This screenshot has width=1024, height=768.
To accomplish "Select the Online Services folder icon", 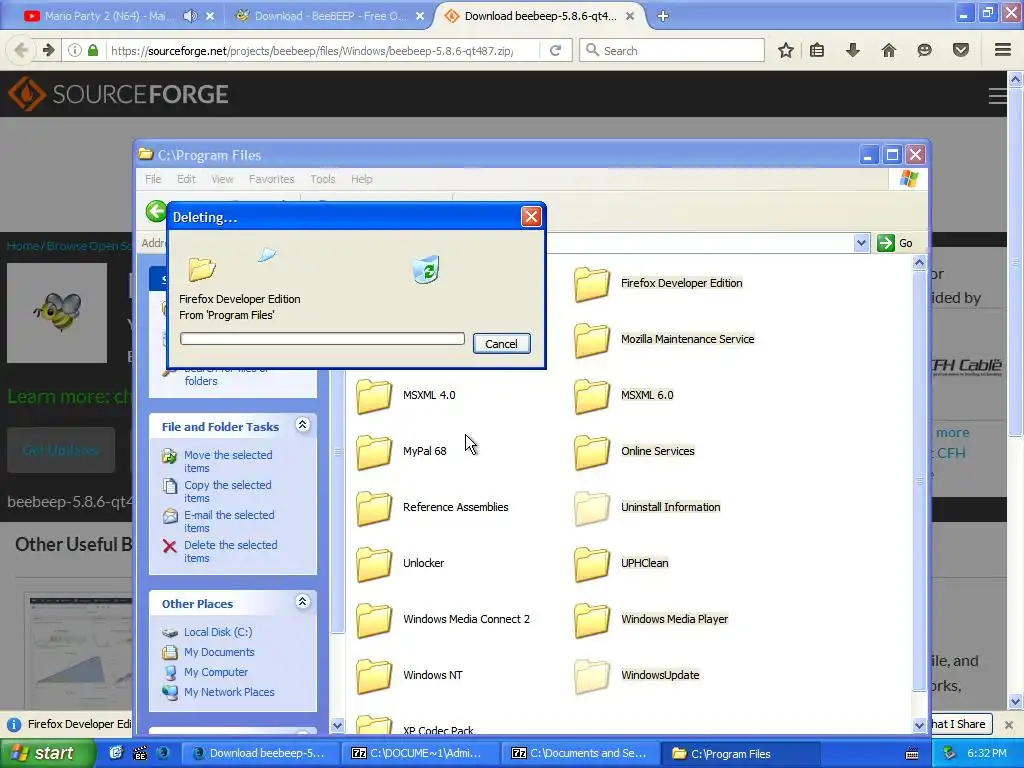I will point(592,452).
